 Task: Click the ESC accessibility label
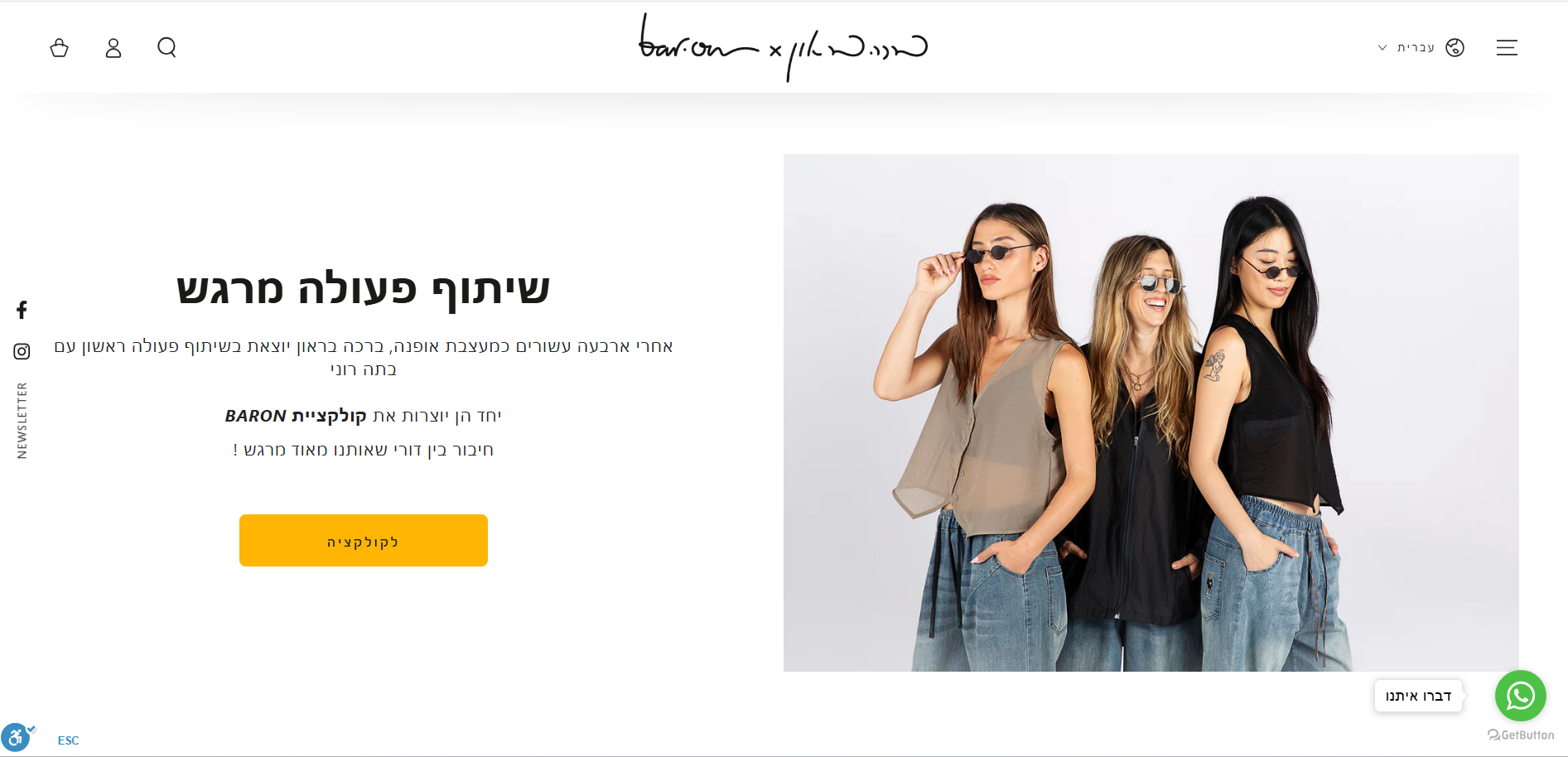(69, 740)
